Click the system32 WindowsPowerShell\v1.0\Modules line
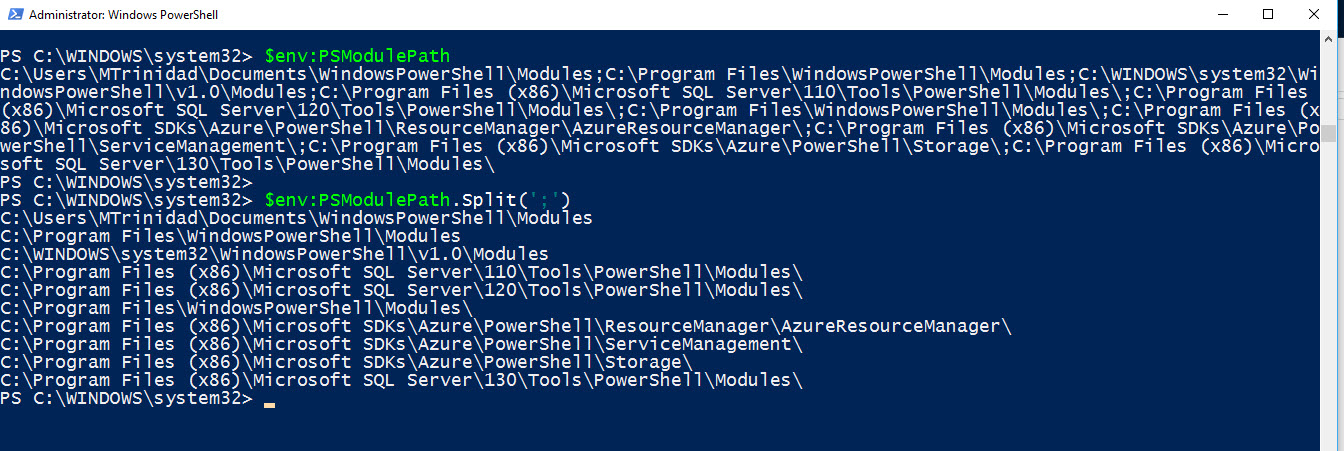The image size is (1344, 451). 275,254
